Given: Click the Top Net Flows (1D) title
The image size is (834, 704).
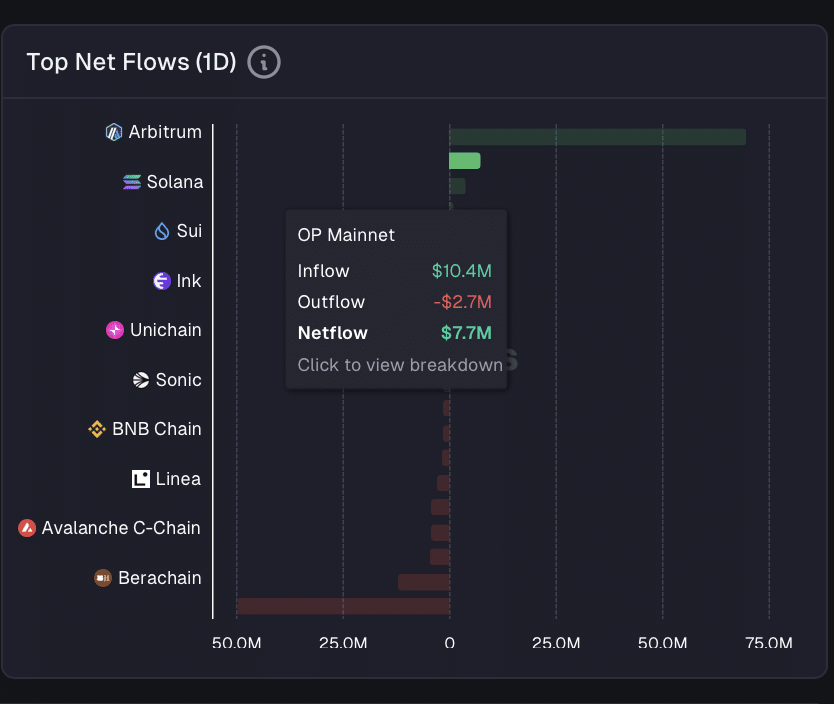Looking at the screenshot, I should click(131, 62).
